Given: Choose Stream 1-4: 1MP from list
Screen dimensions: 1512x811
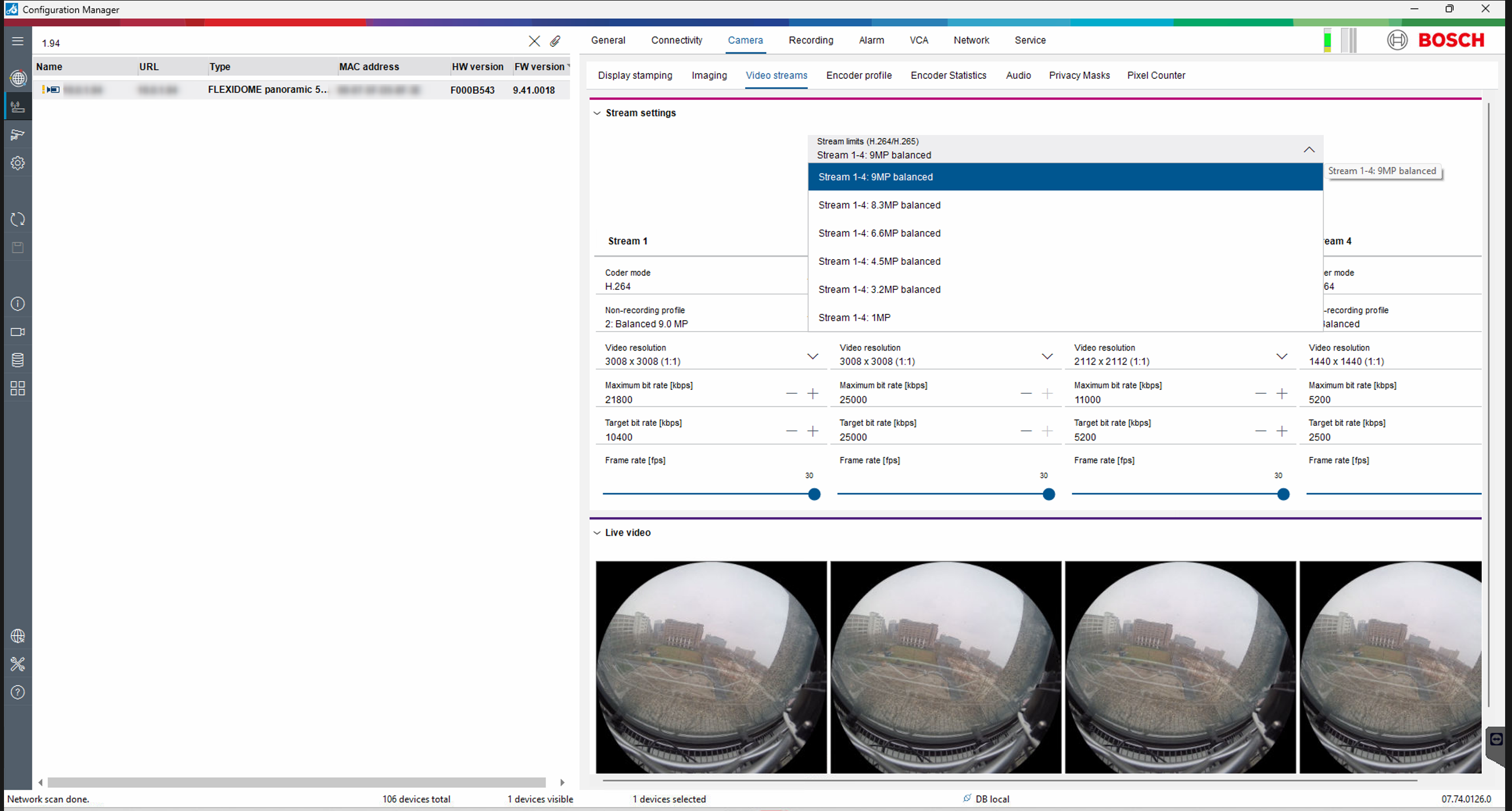Looking at the screenshot, I should pyautogui.click(x=854, y=318).
